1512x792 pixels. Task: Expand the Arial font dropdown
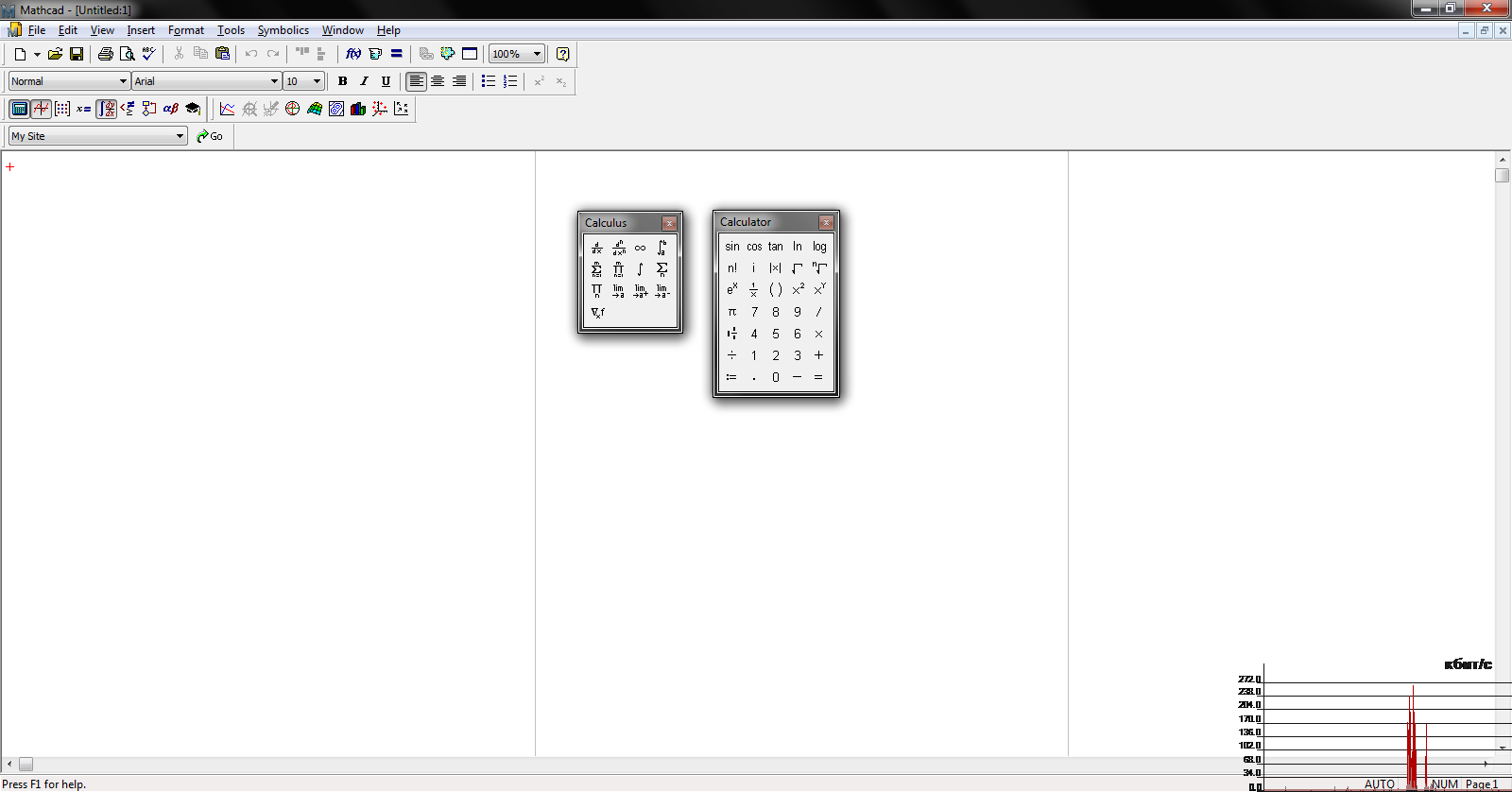point(274,81)
